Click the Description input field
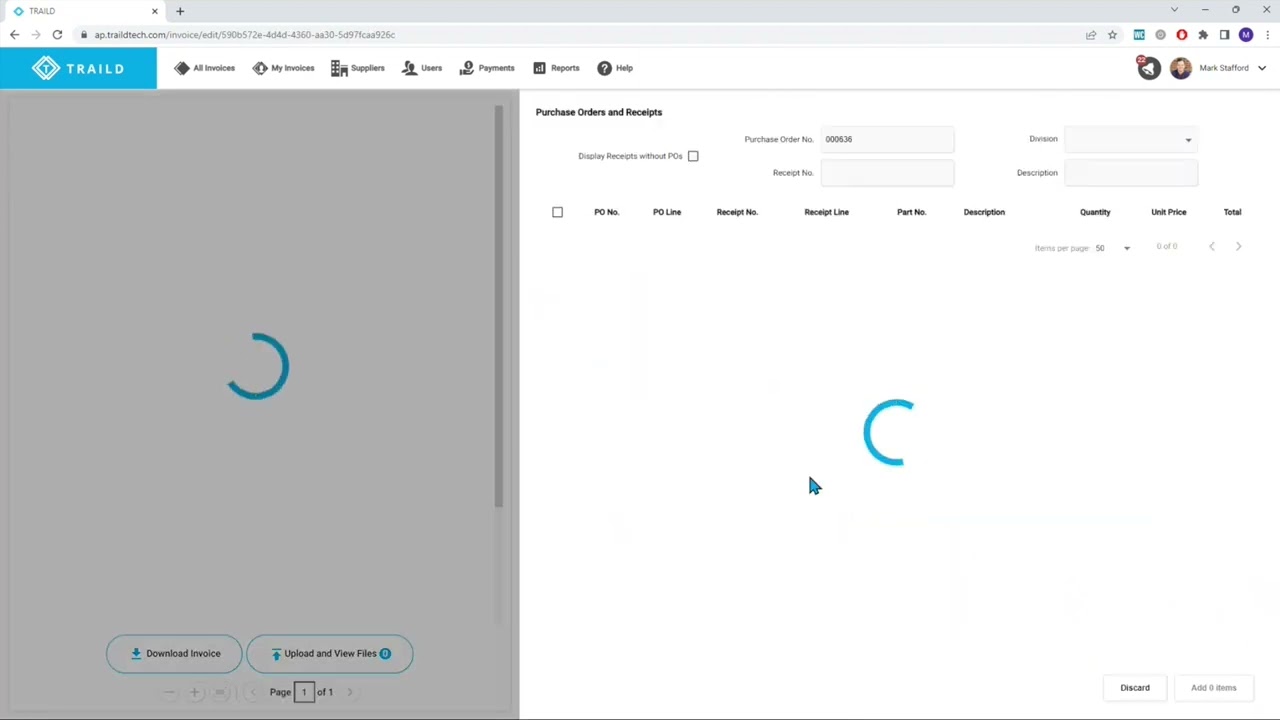 coord(1130,173)
